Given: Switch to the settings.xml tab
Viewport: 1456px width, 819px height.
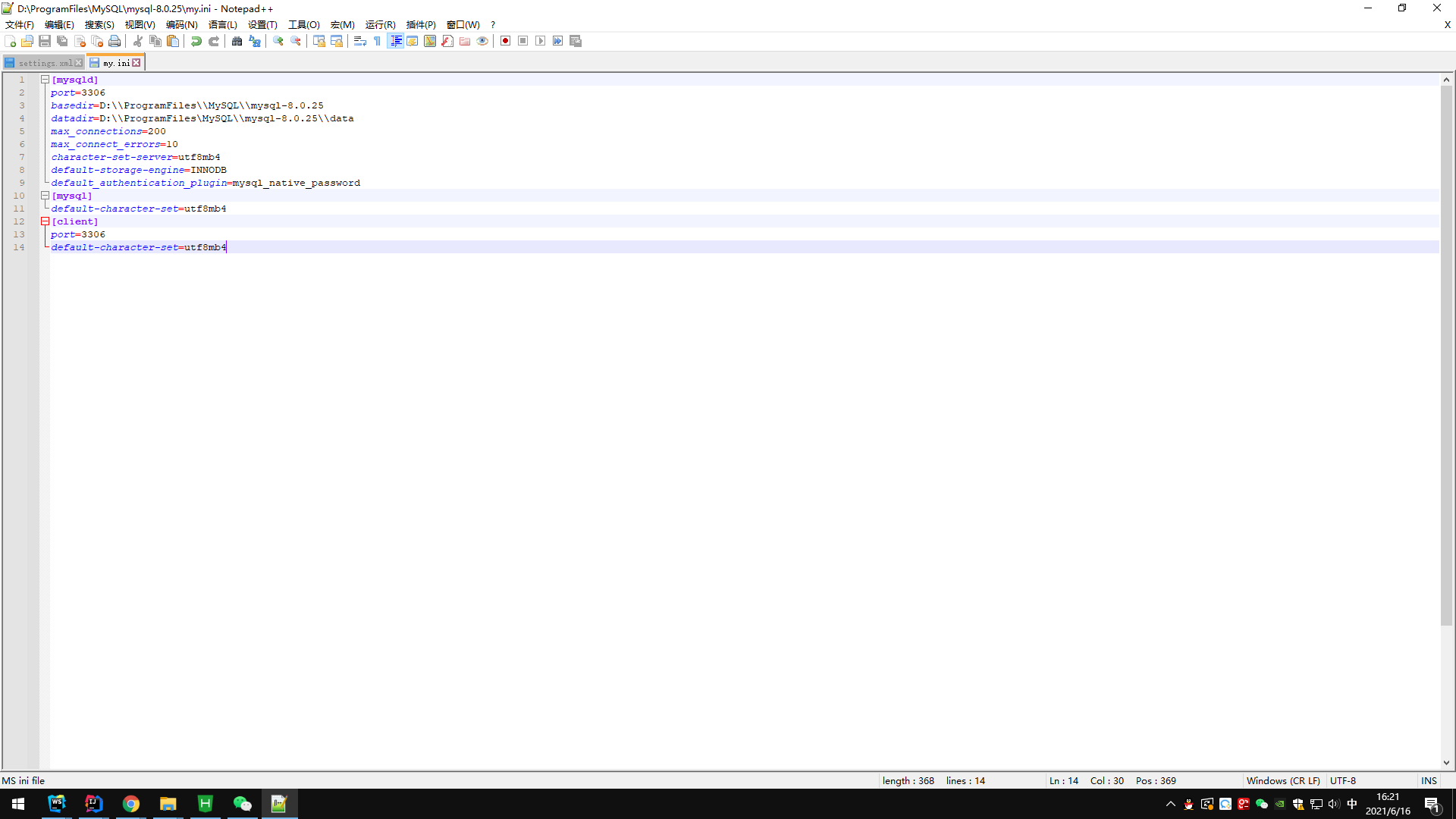Looking at the screenshot, I should click(x=44, y=63).
